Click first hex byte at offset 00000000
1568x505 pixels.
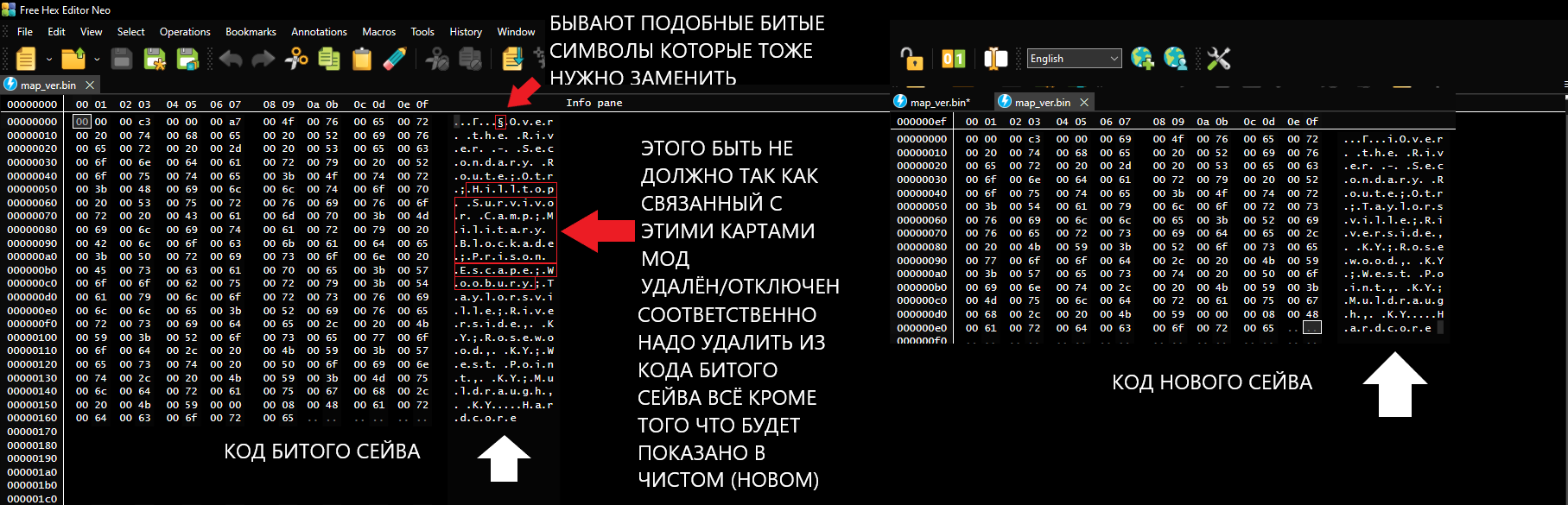tap(82, 122)
